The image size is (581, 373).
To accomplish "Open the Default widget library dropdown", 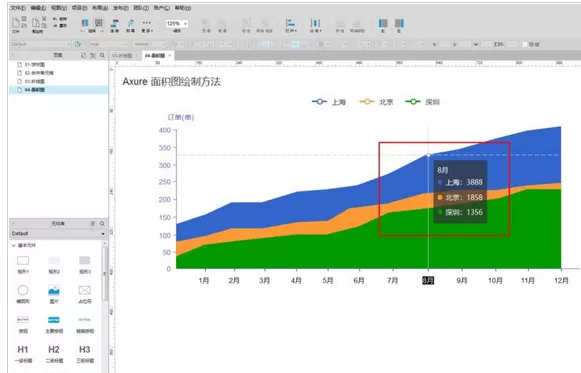I will tap(58, 234).
